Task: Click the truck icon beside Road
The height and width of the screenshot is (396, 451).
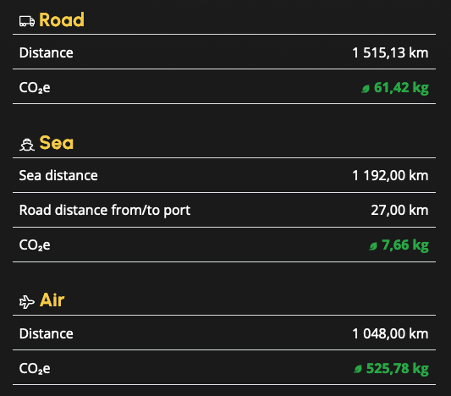Action: coord(27,21)
